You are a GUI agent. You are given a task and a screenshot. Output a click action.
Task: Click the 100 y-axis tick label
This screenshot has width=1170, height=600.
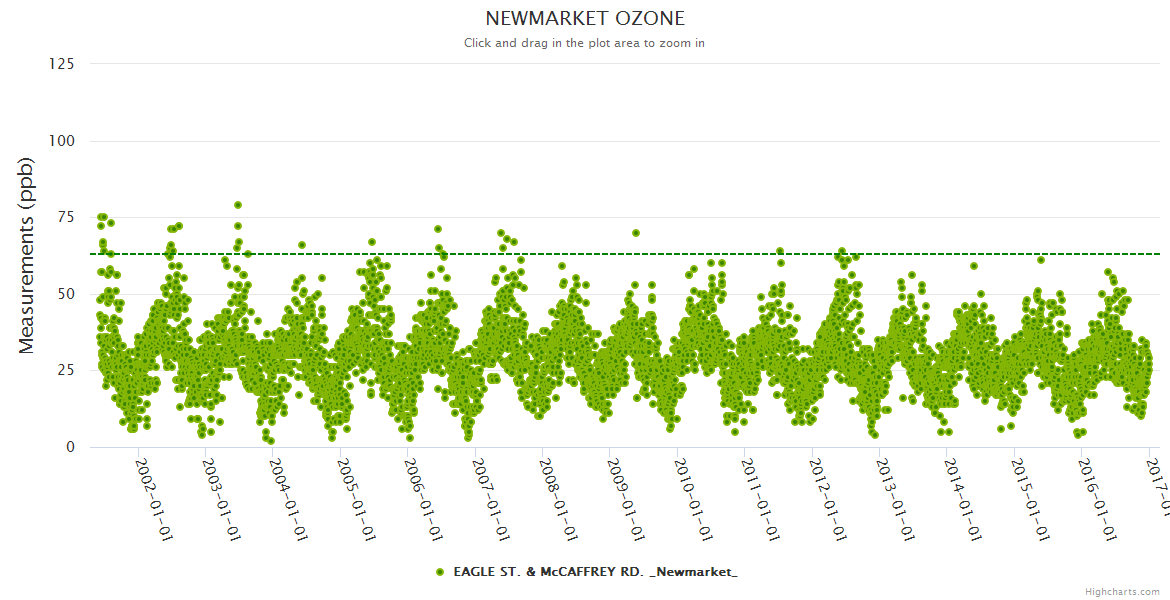[61, 141]
